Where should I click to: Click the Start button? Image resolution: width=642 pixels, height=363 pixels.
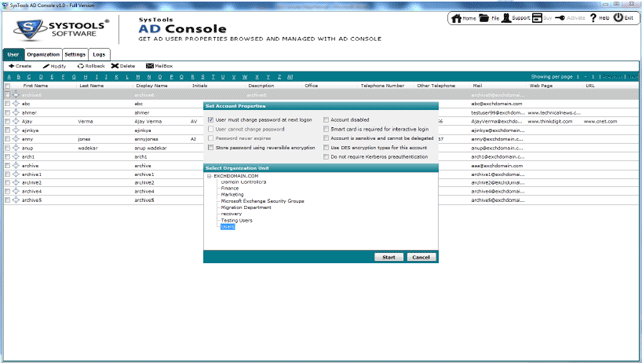(x=389, y=257)
